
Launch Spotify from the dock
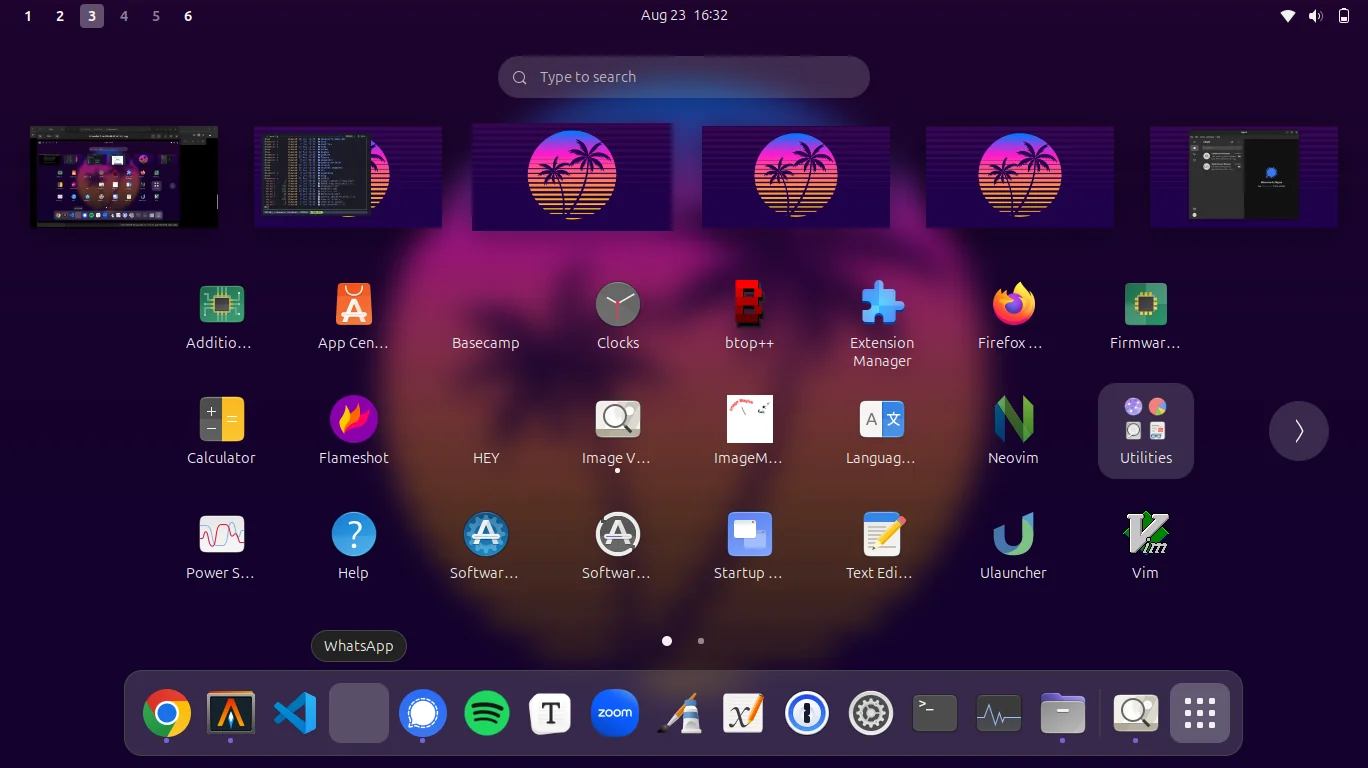(487, 714)
